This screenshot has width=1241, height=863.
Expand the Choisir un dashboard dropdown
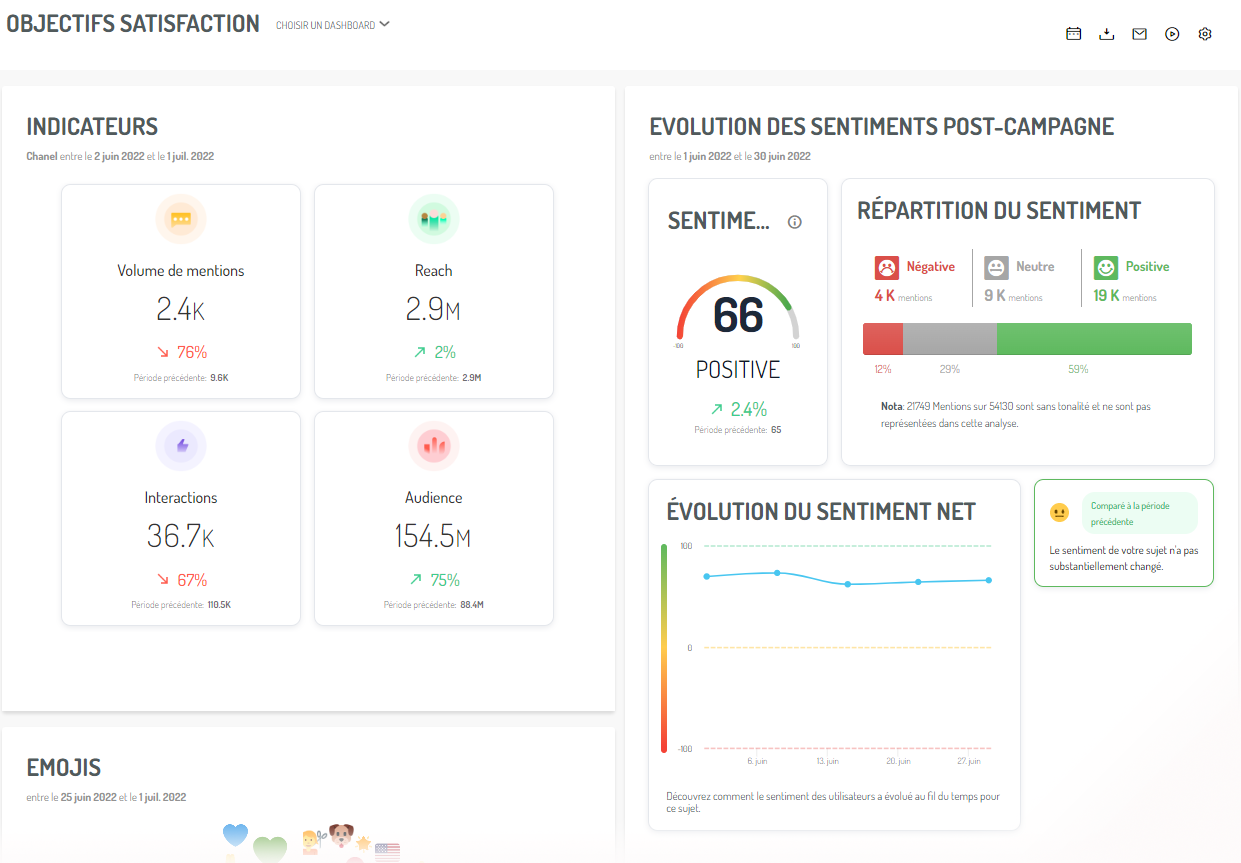point(326,25)
